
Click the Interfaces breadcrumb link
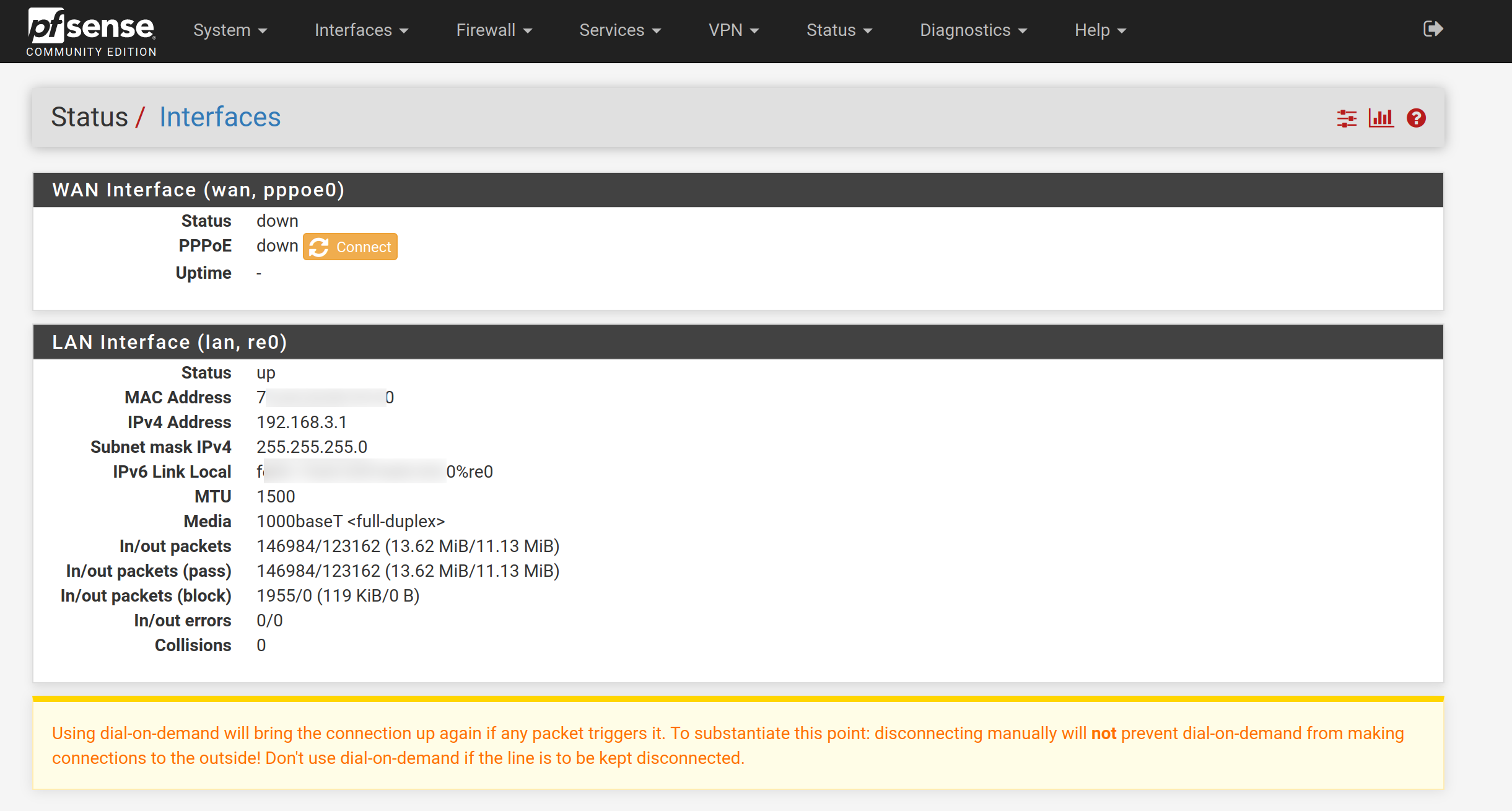(x=220, y=117)
